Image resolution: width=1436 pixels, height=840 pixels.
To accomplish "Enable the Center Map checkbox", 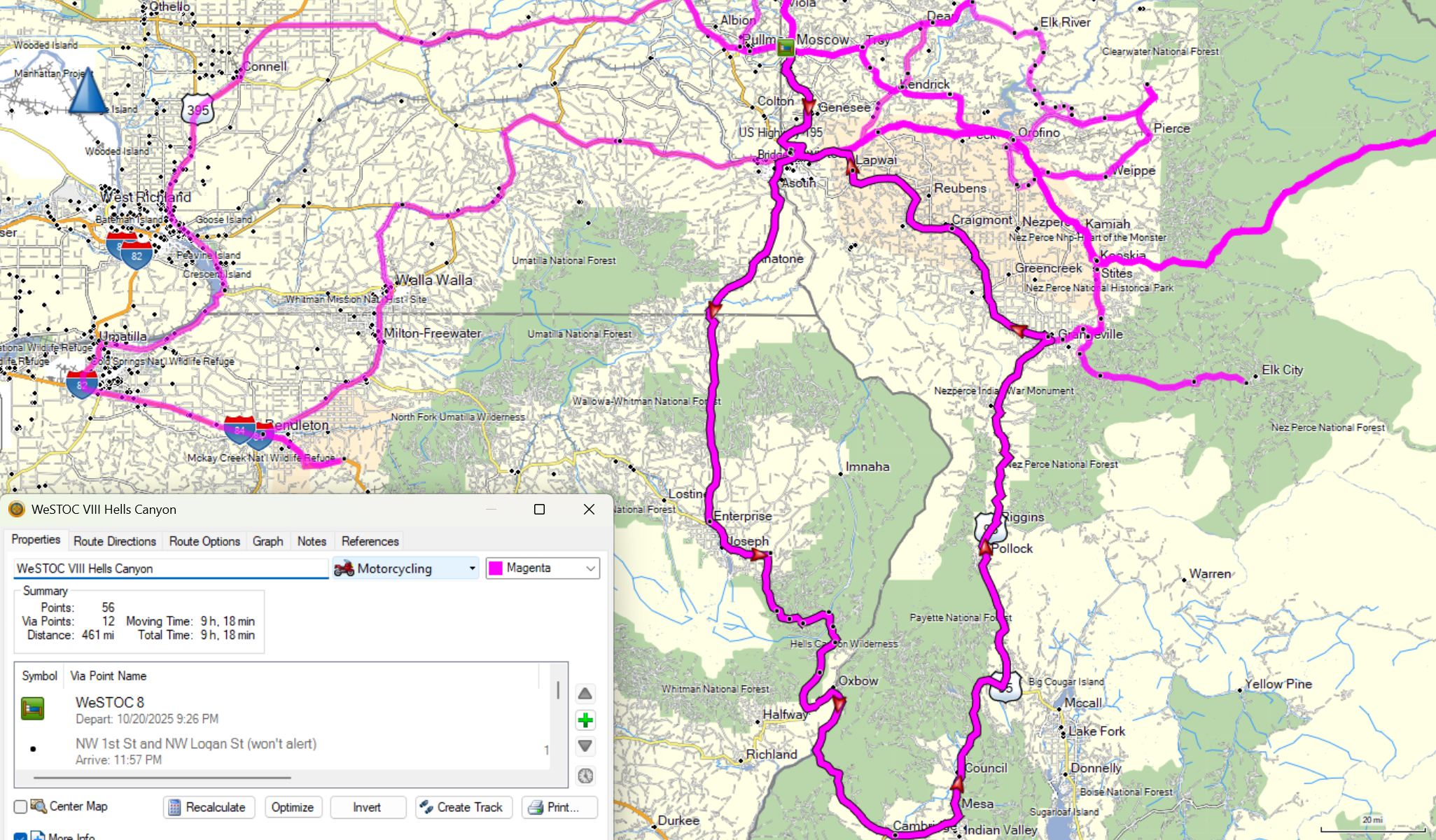I will tap(21, 807).
